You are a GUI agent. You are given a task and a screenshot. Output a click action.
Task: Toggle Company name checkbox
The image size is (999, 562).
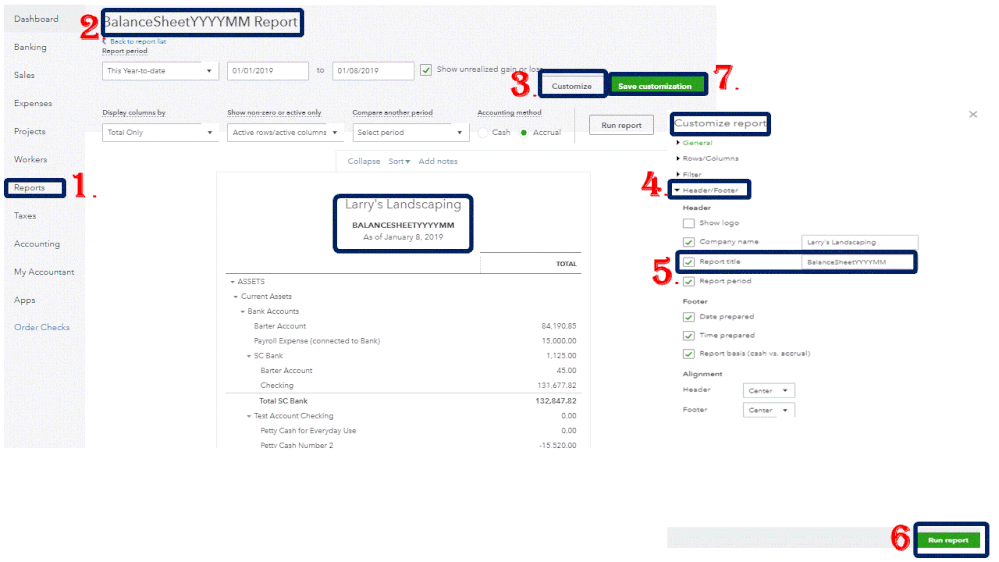point(689,242)
